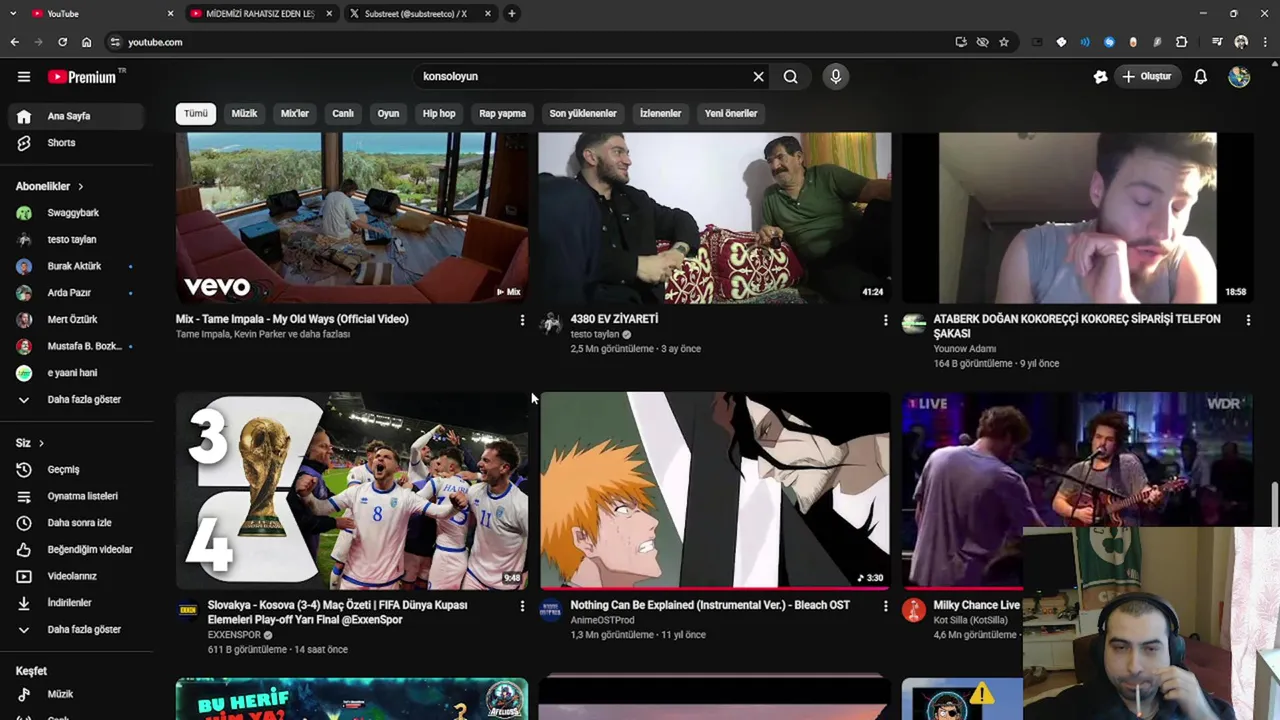Open the Bleach OST video thumbnail
Screen dimensions: 1280x720
[714, 490]
